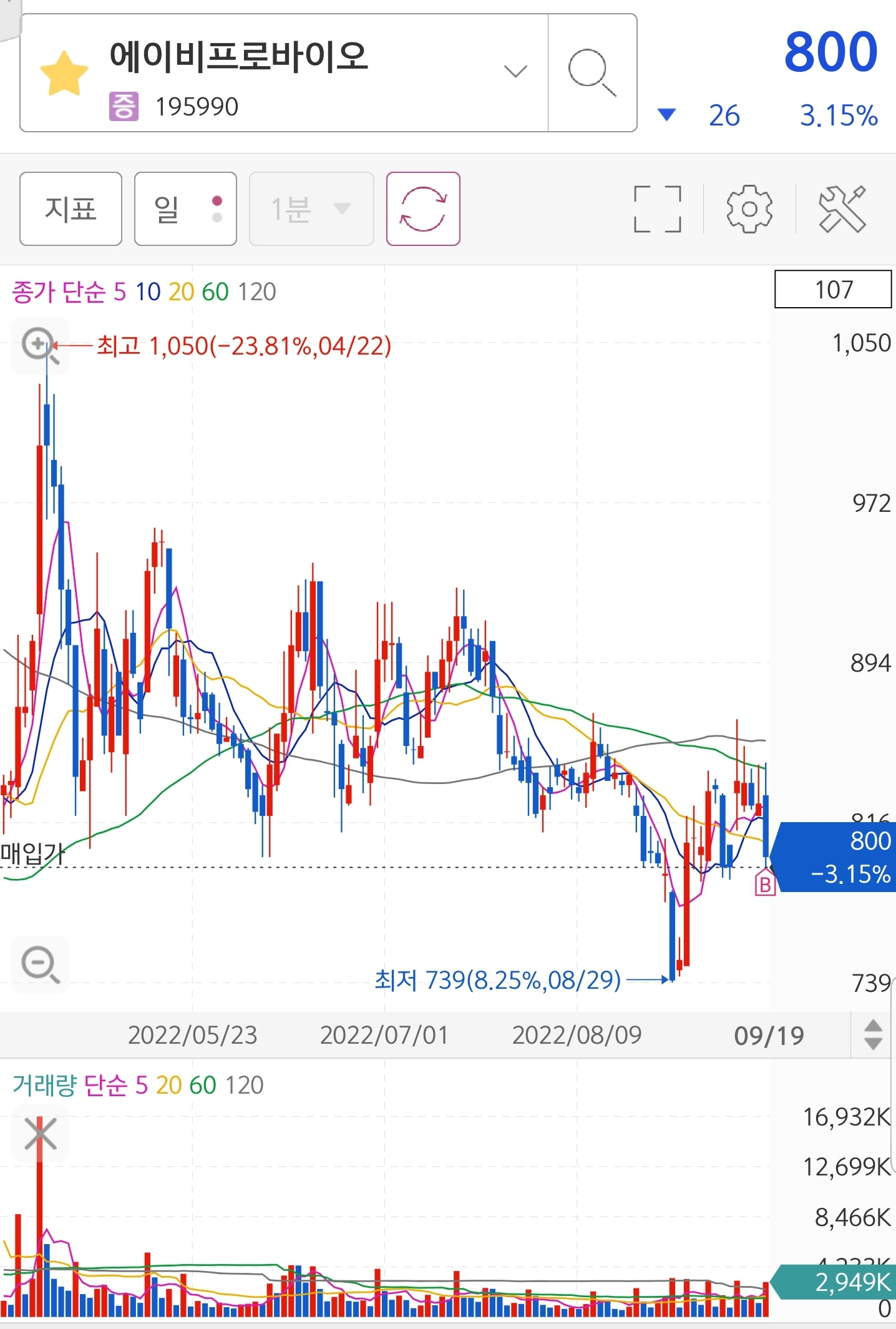Viewport: 896px width, 1329px height.
Task: Click the 09/19 date label
Action: (x=769, y=1036)
